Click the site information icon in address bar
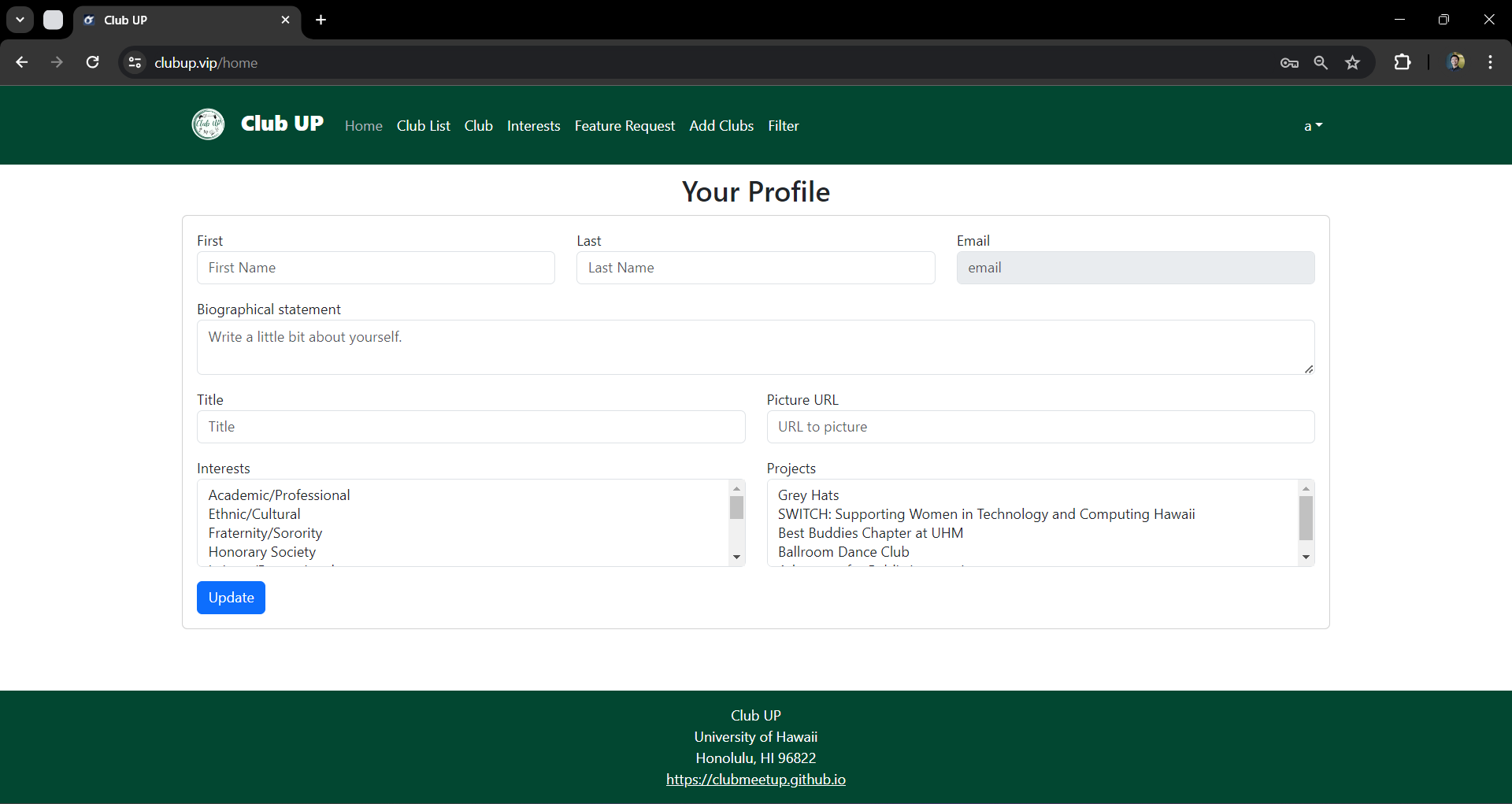The image size is (1512, 804). click(135, 63)
